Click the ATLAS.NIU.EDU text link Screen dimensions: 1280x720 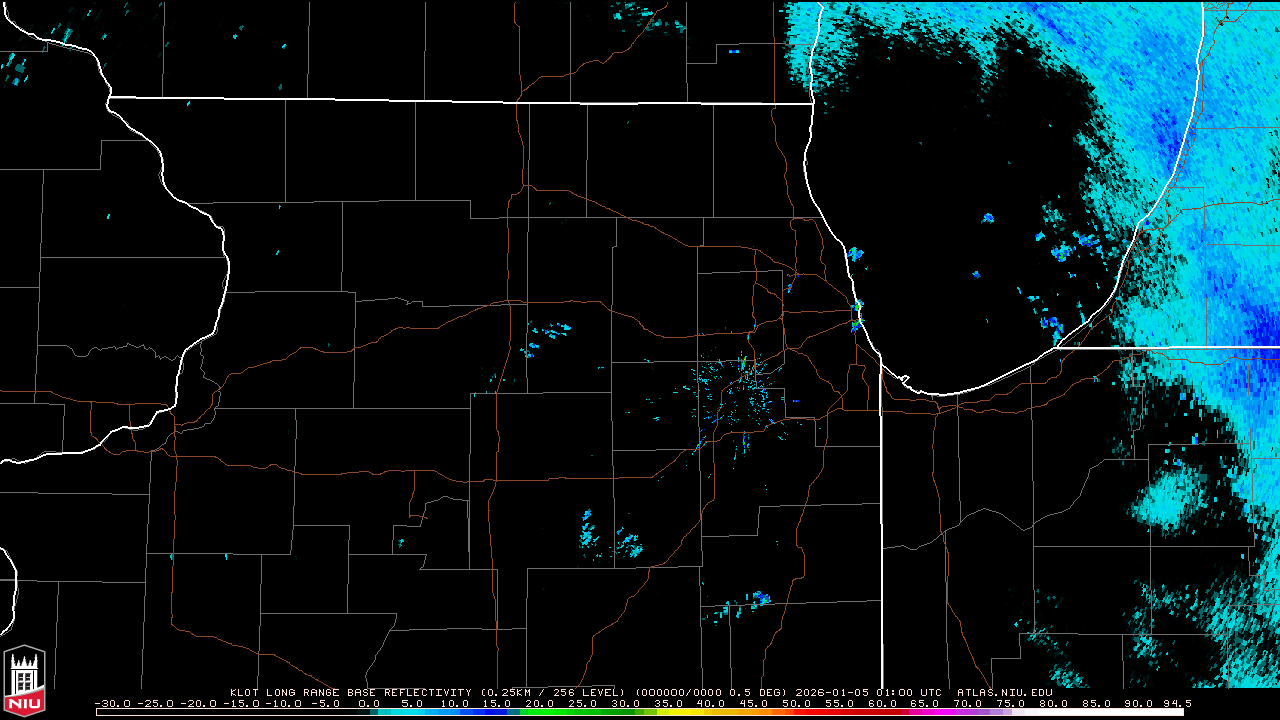coord(1004,692)
